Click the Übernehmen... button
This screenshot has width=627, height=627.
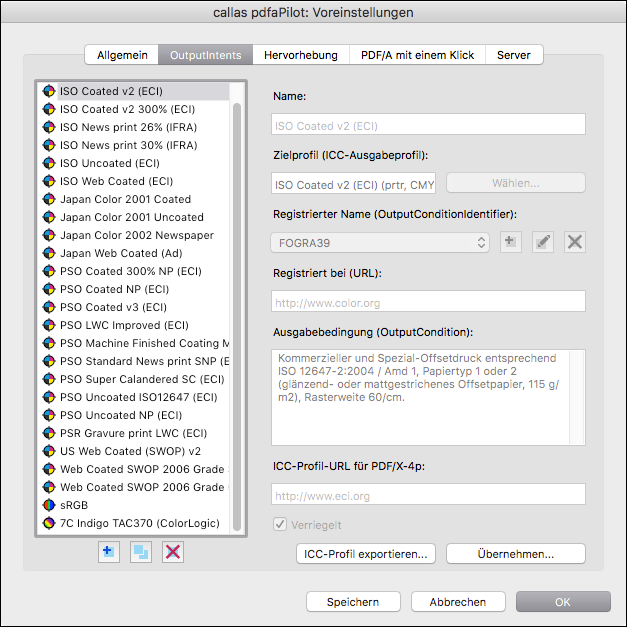click(x=516, y=554)
